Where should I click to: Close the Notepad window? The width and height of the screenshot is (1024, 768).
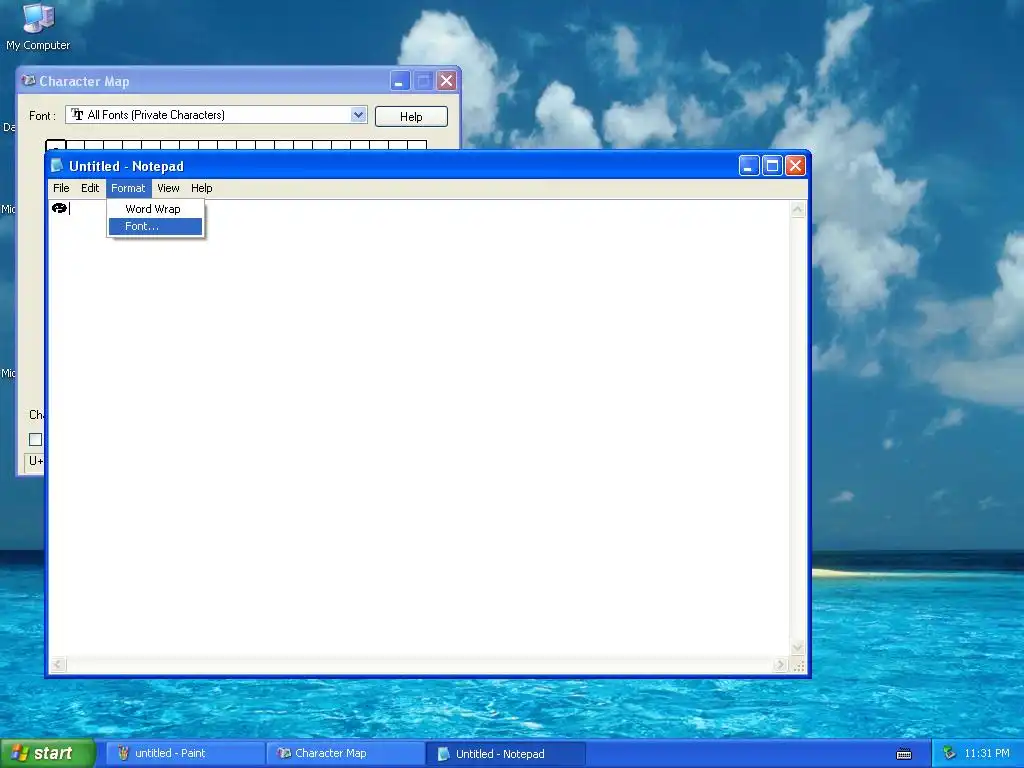[795, 166]
